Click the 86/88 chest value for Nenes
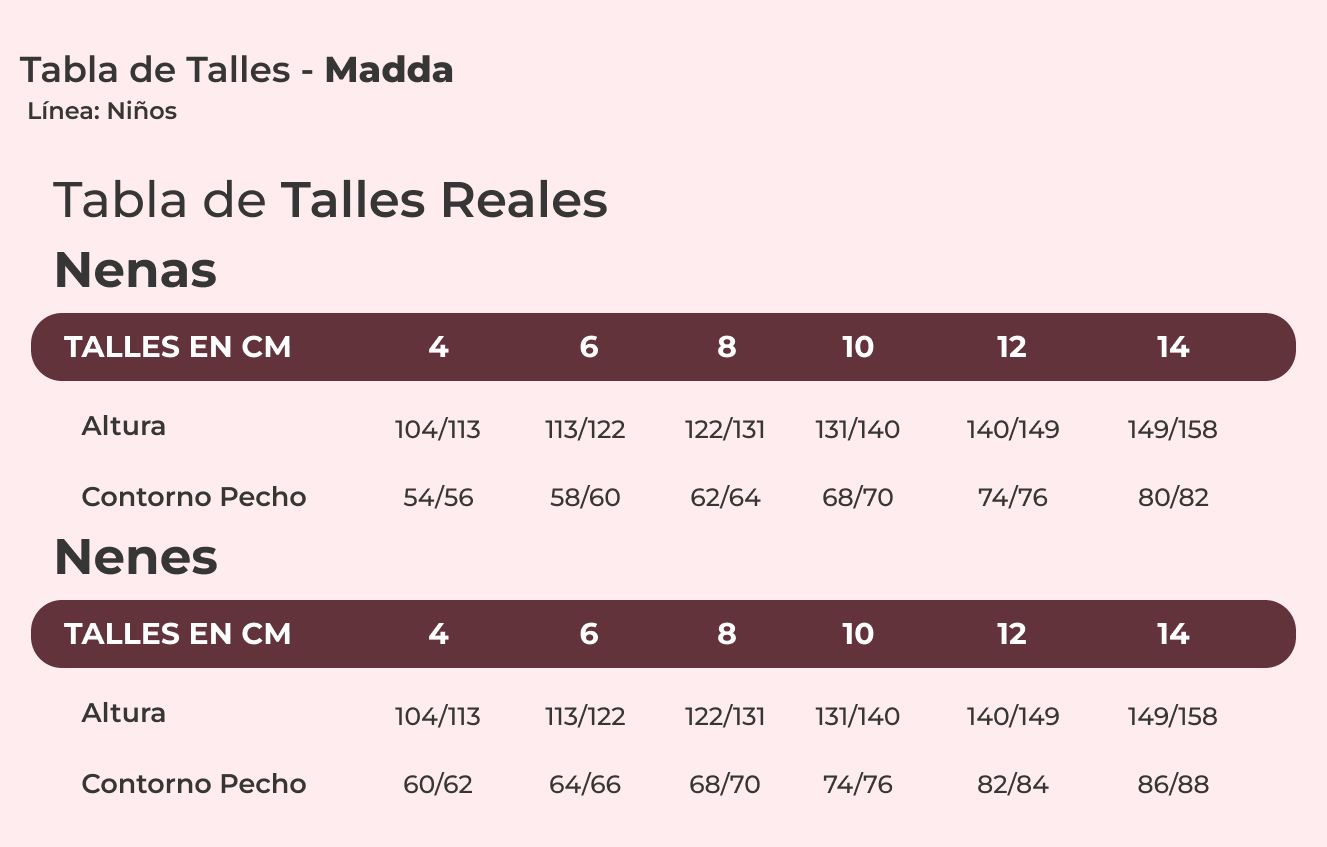Viewport: 1327px width, 847px height. (x=1173, y=785)
